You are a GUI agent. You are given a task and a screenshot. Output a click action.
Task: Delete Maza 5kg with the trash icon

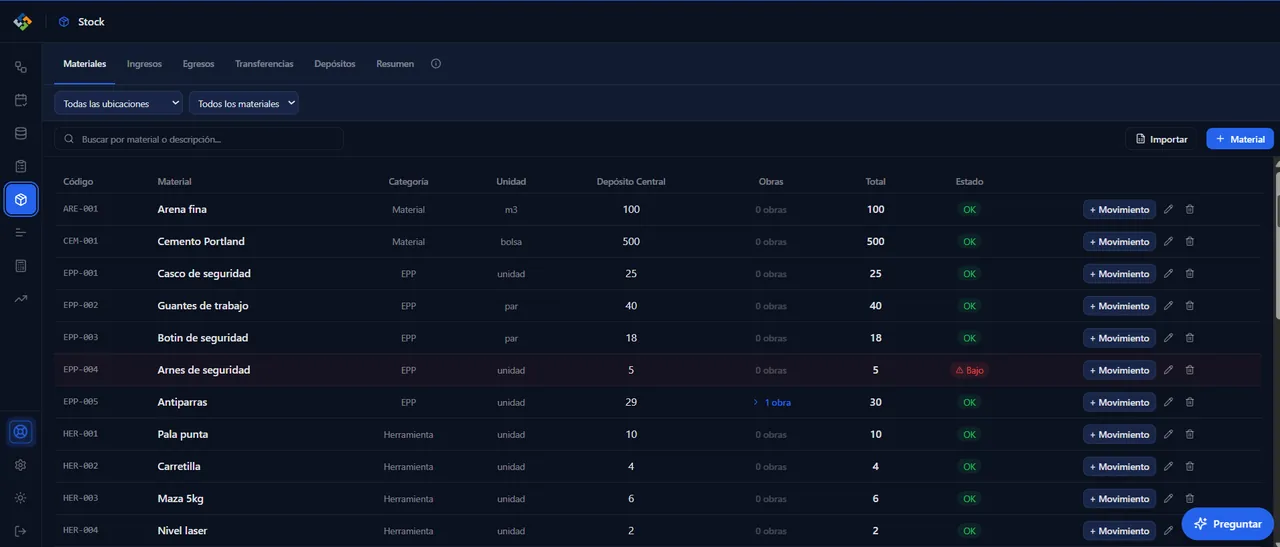click(x=1190, y=498)
